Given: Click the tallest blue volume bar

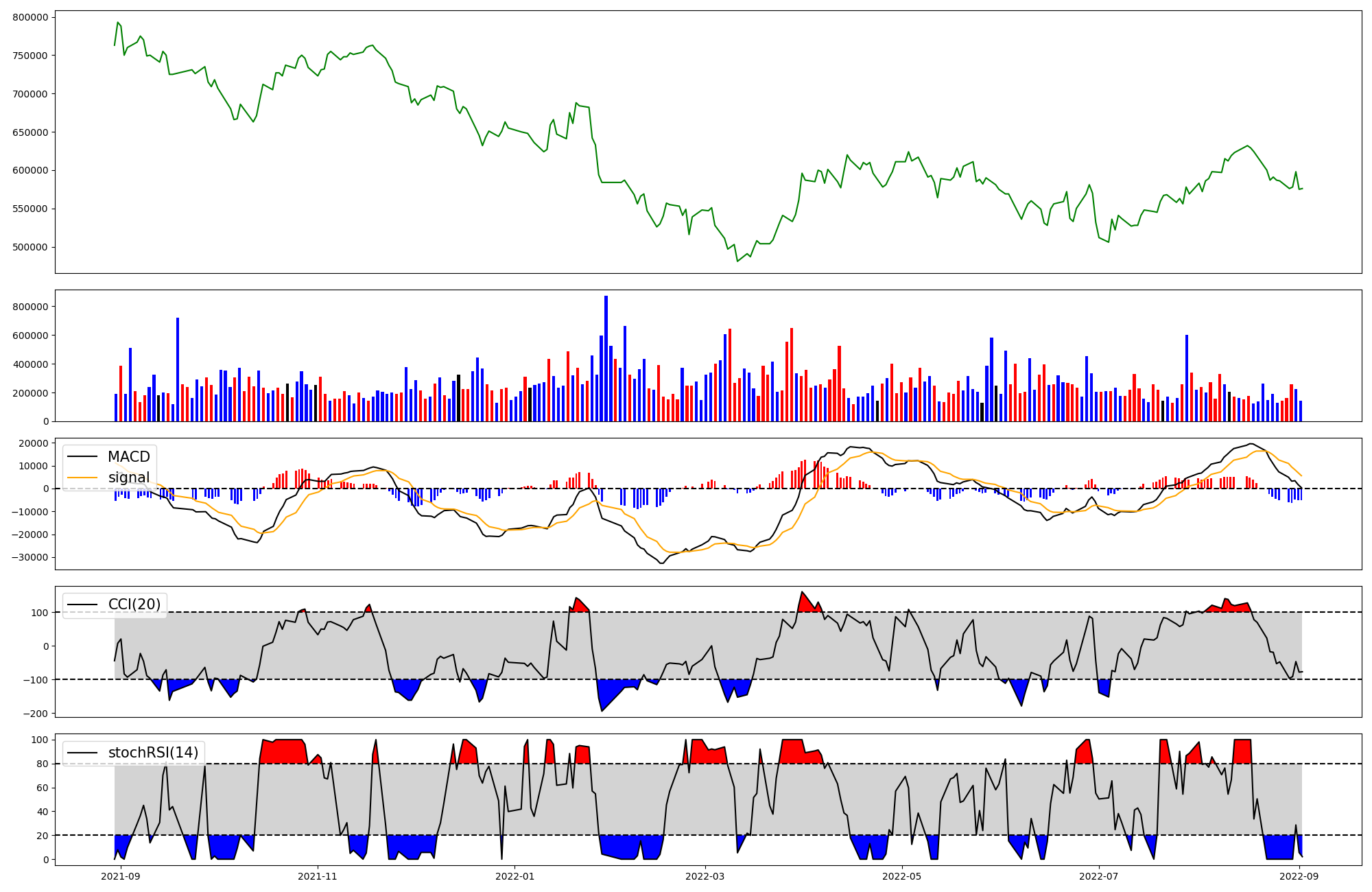Looking at the screenshot, I should 606,357.
